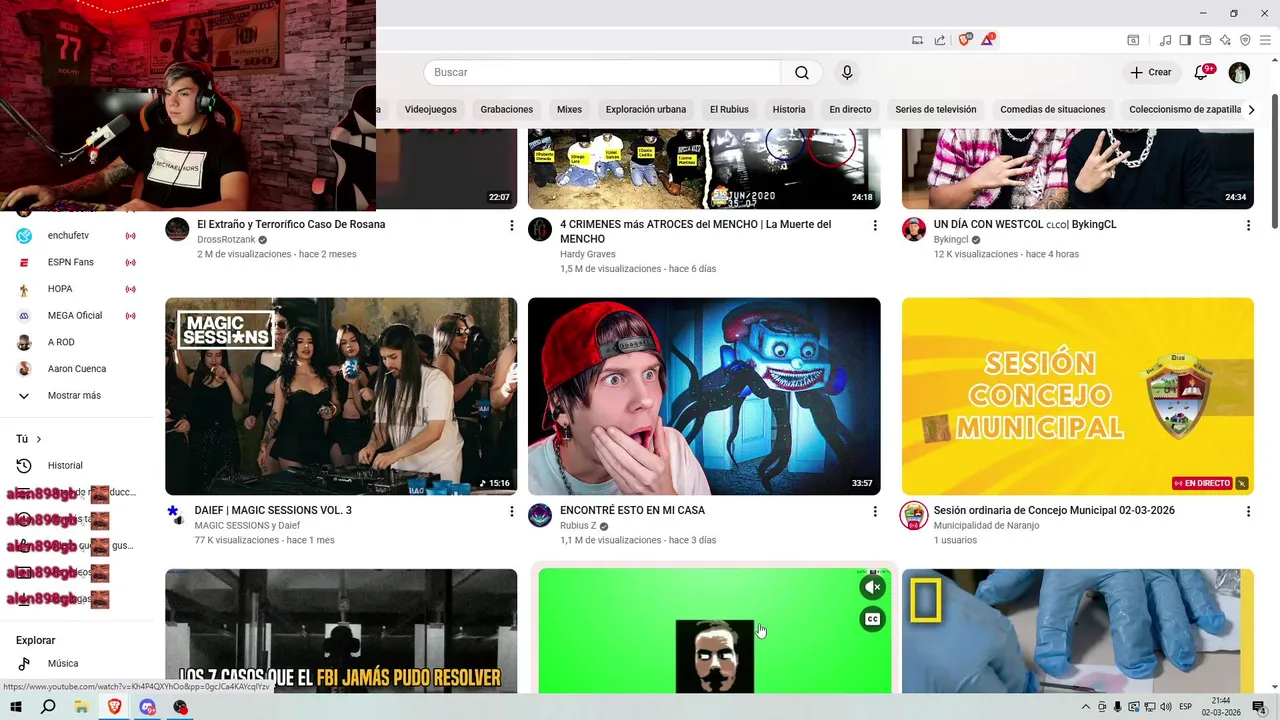Open options for DAIEF MAGIC SESSIONS video
Viewport: 1280px width, 720px height.
(x=512, y=512)
